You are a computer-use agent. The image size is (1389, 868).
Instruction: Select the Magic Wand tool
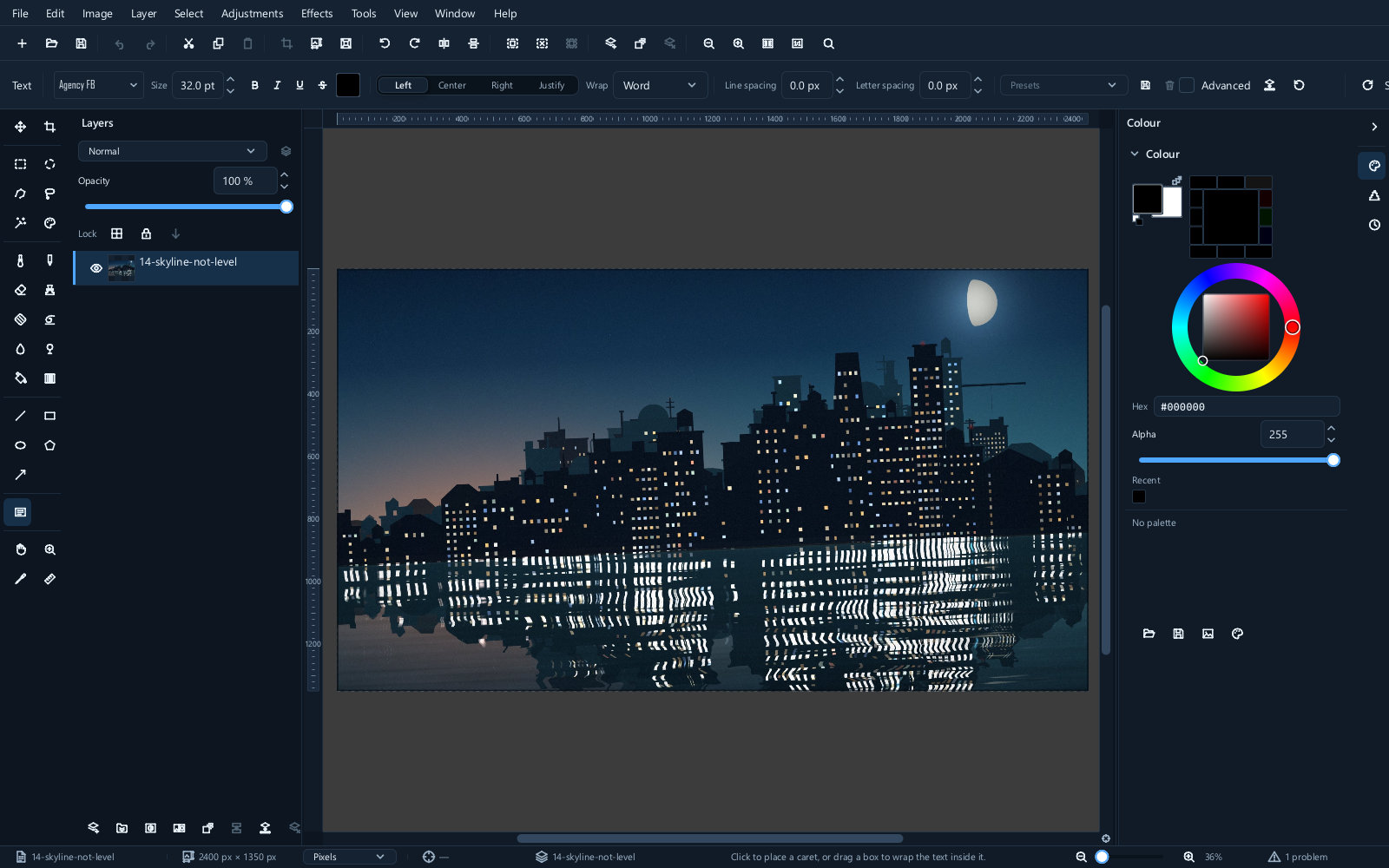click(x=20, y=223)
